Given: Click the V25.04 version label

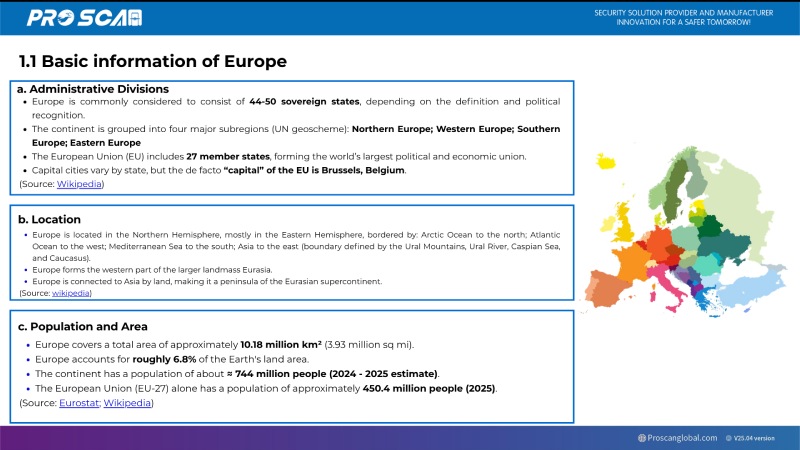Looking at the screenshot, I should (754, 438).
